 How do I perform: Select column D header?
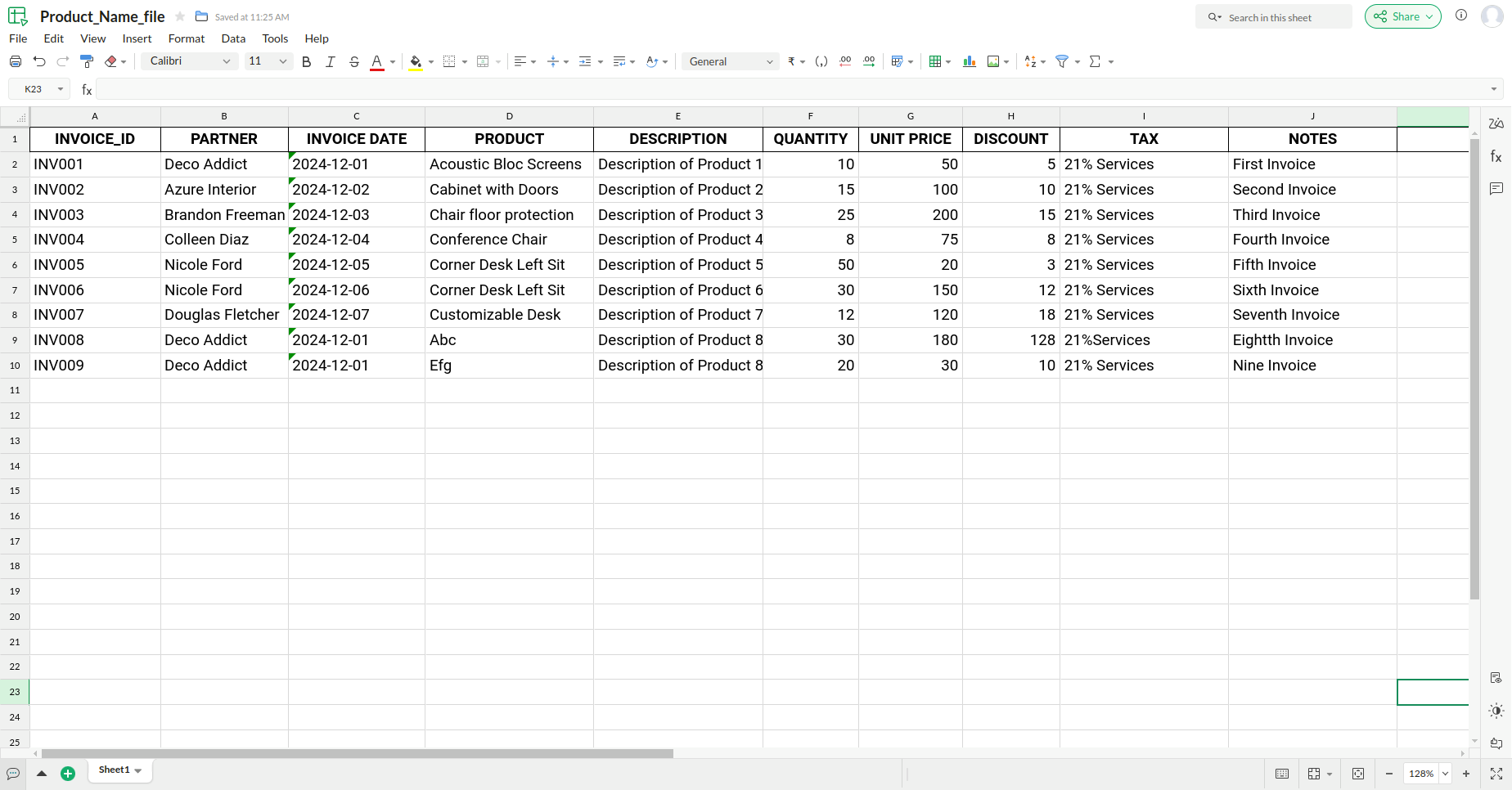(x=509, y=116)
